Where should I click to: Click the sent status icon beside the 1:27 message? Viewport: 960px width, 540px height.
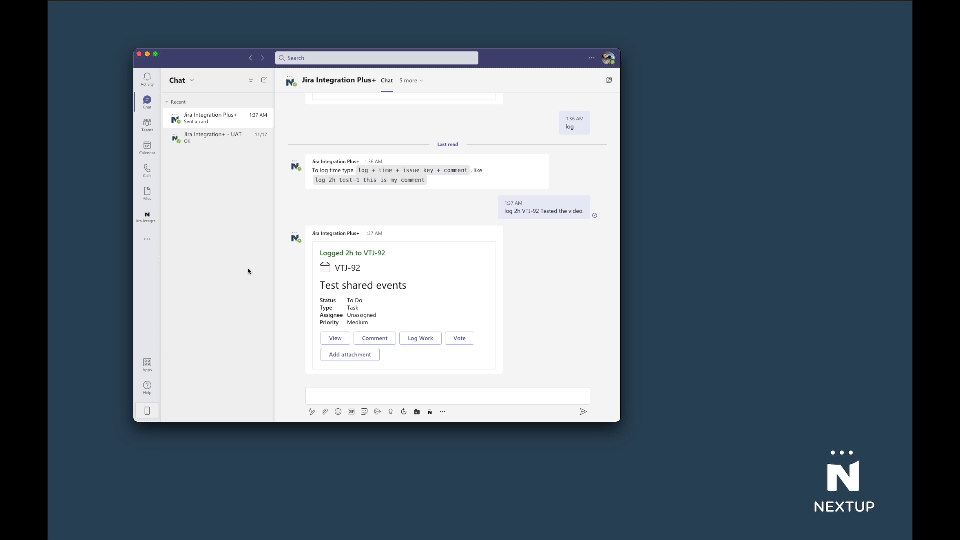click(594, 216)
